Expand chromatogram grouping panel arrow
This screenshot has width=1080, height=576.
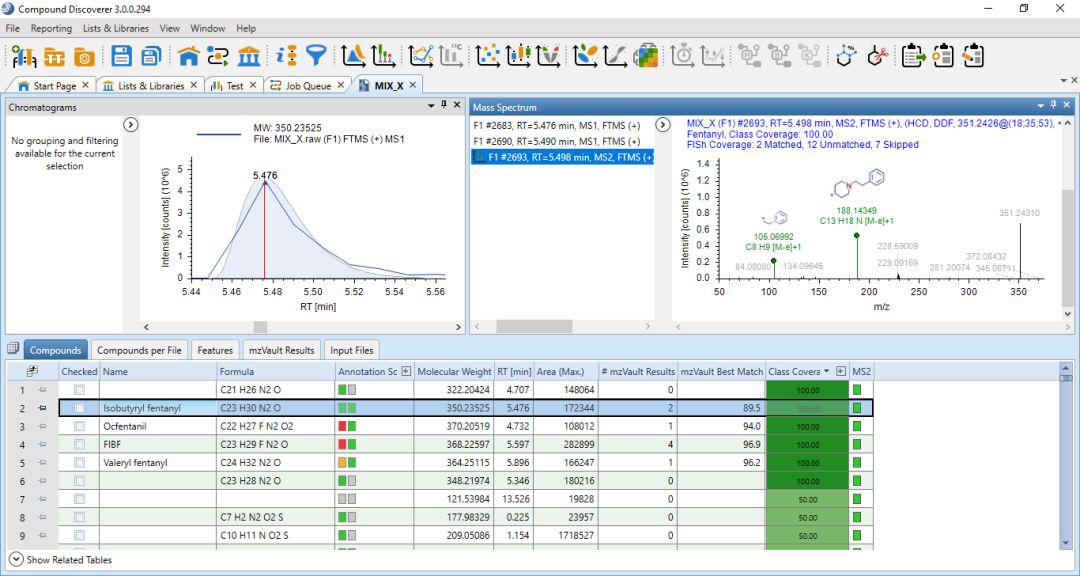(130, 125)
